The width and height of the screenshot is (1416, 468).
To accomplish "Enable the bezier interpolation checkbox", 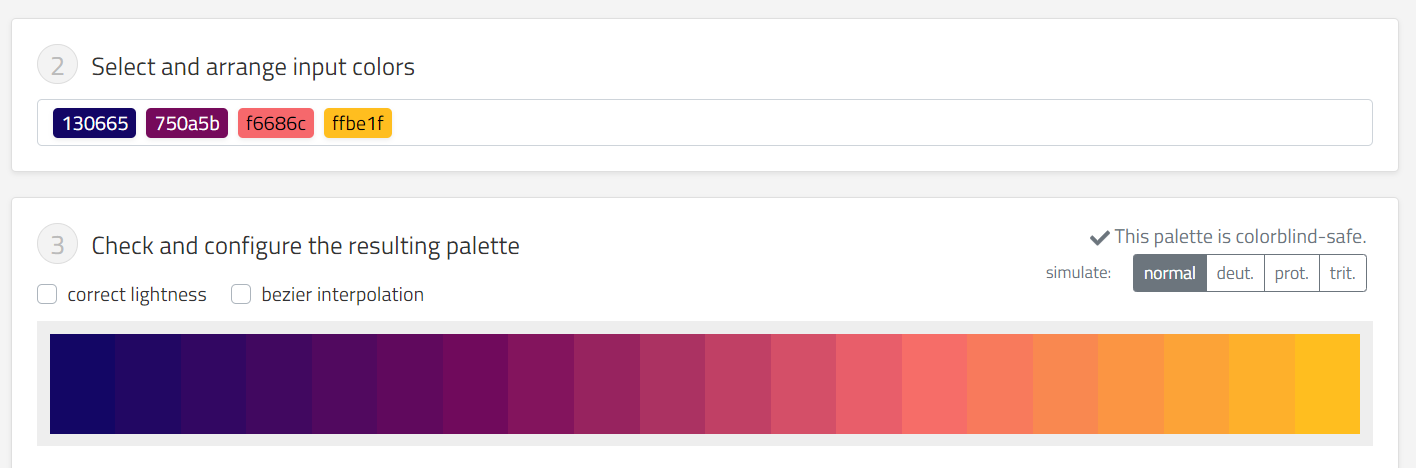I will click(x=241, y=294).
